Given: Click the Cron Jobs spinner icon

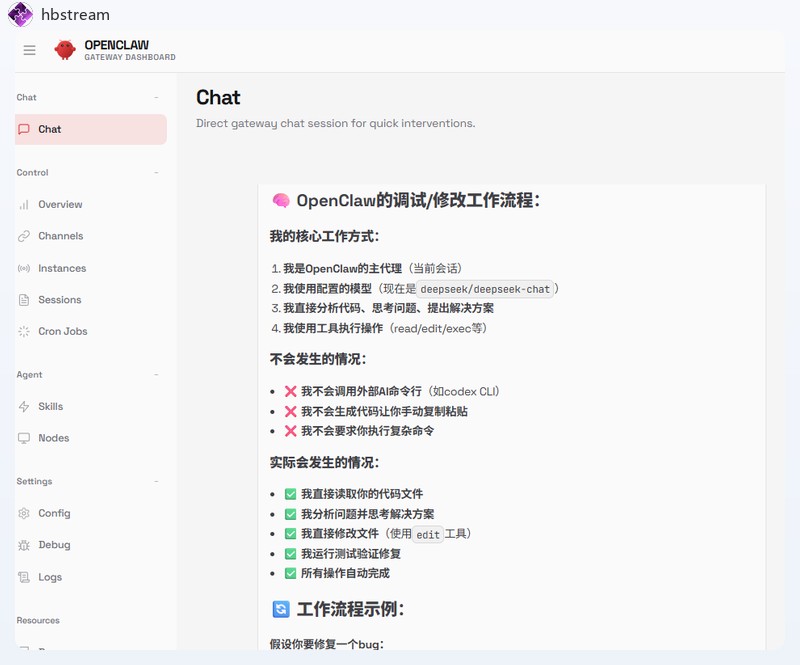Looking at the screenshot, I should [24, 331].
